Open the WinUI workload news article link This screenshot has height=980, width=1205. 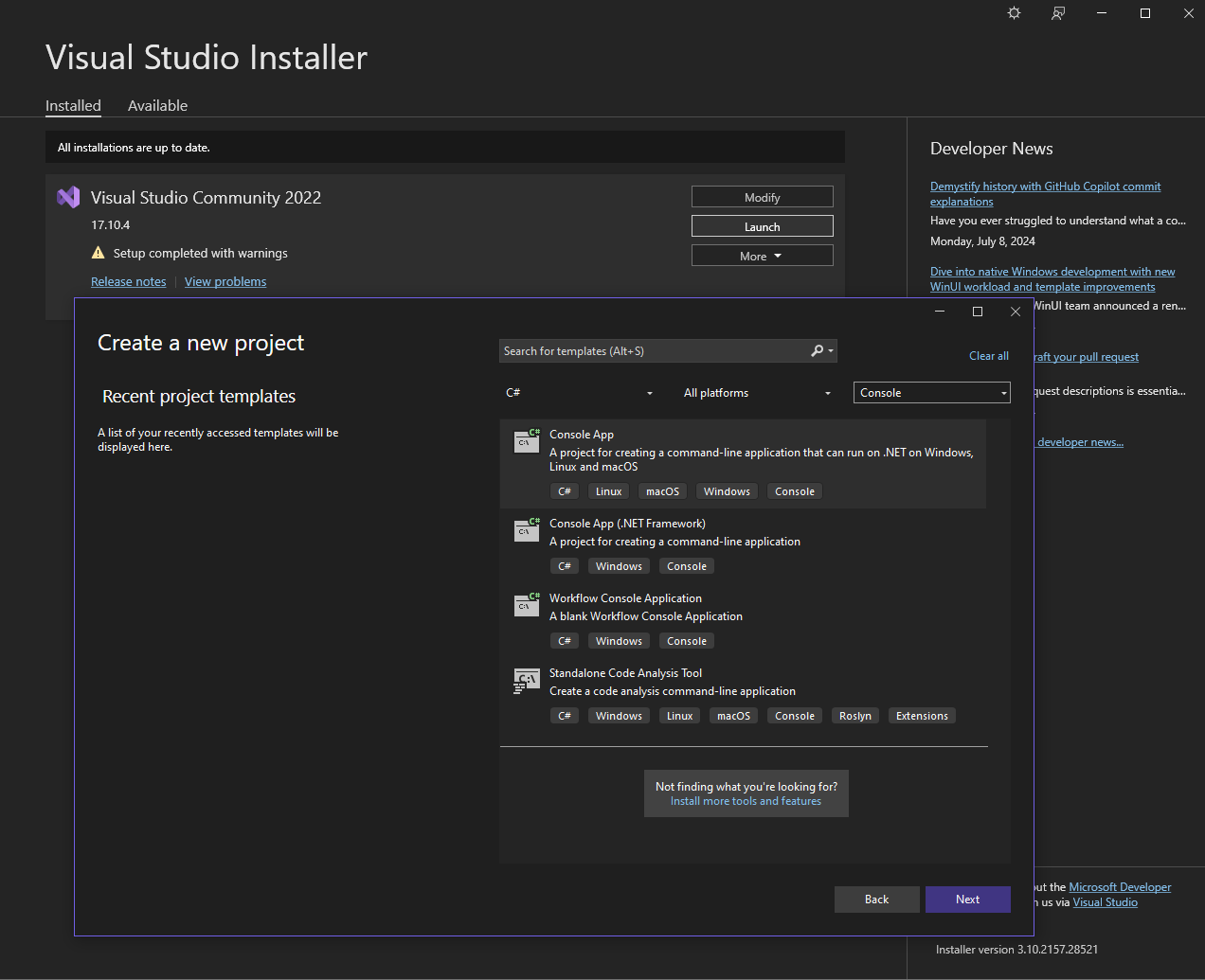(1052, 279)
